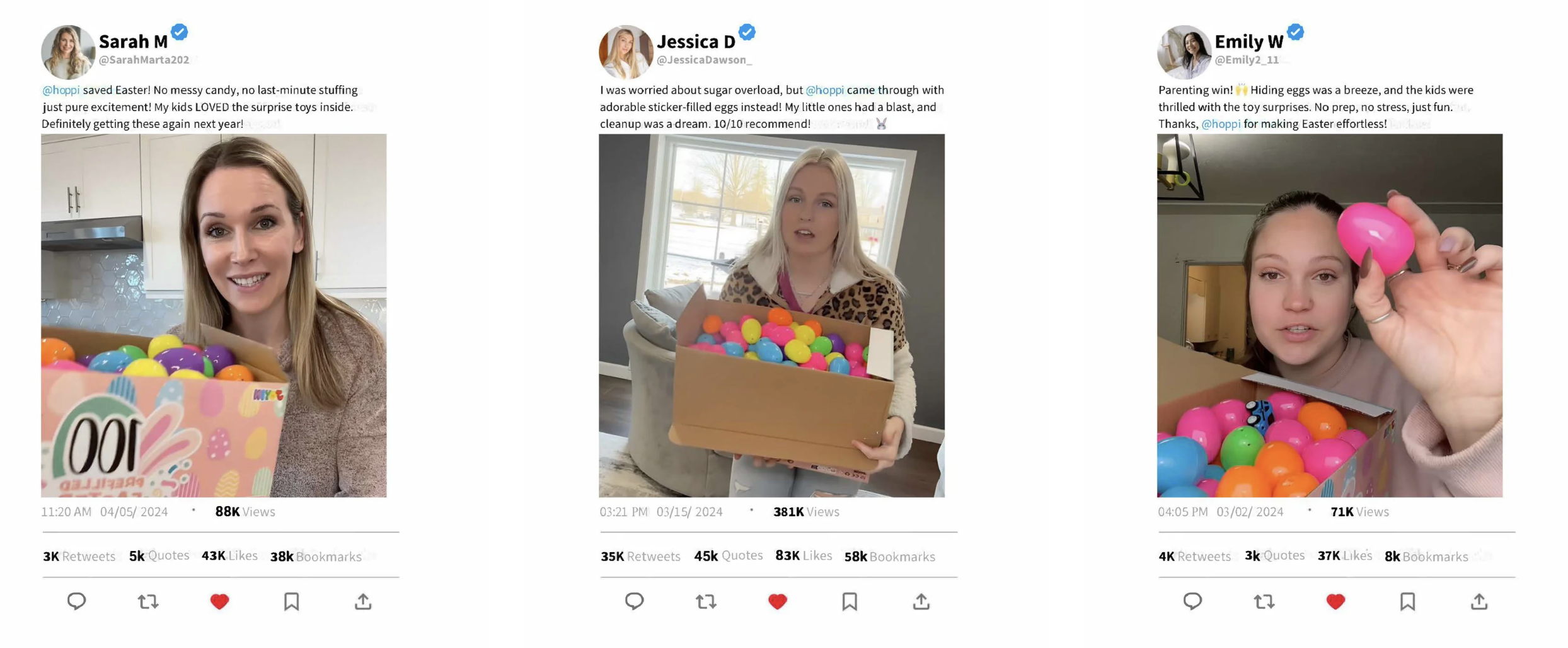
Task: Click the heart icon on Emily W's post
Action: (1335, 601)
